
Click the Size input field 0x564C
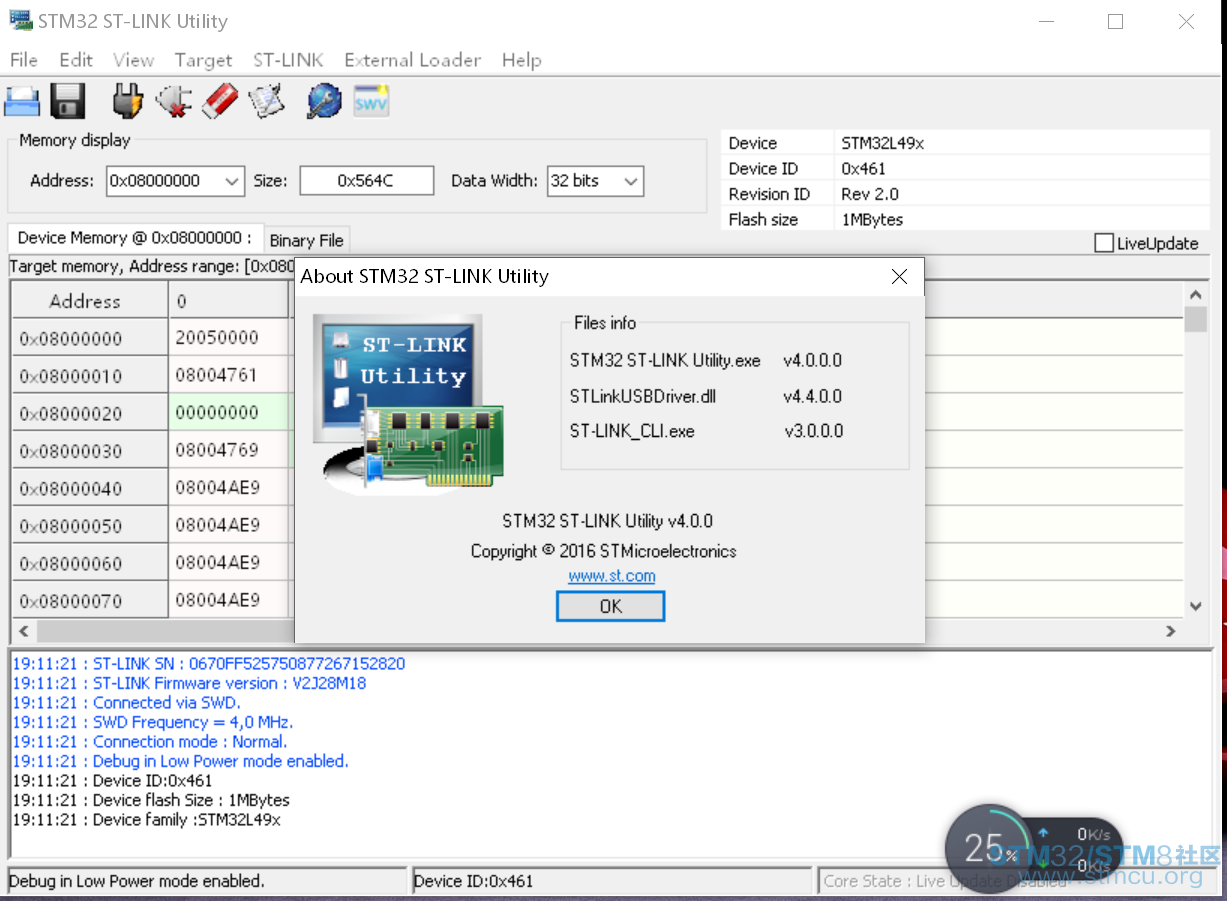pos(366,181)
